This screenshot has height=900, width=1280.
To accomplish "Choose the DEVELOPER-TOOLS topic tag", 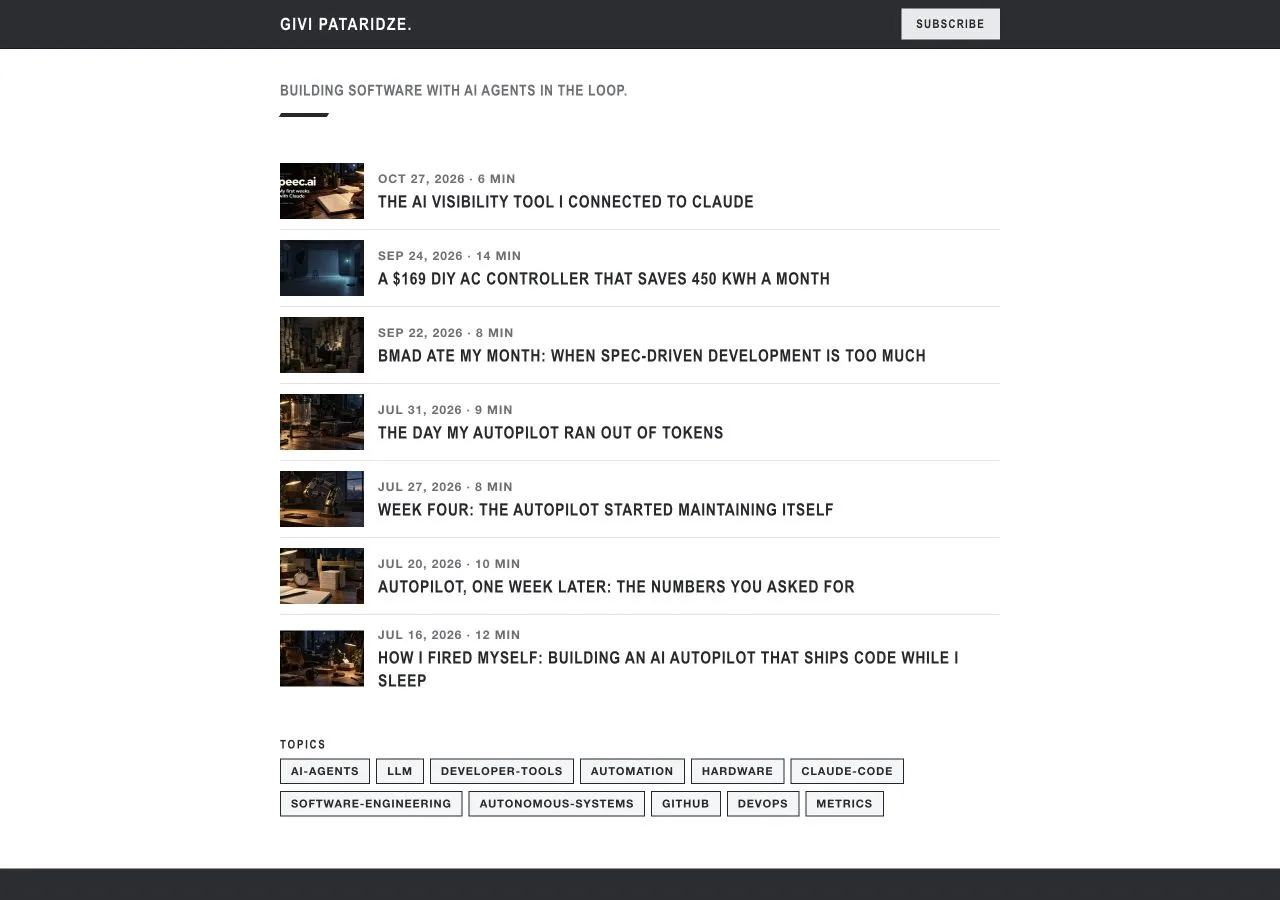I will click(x=502, y=771).
